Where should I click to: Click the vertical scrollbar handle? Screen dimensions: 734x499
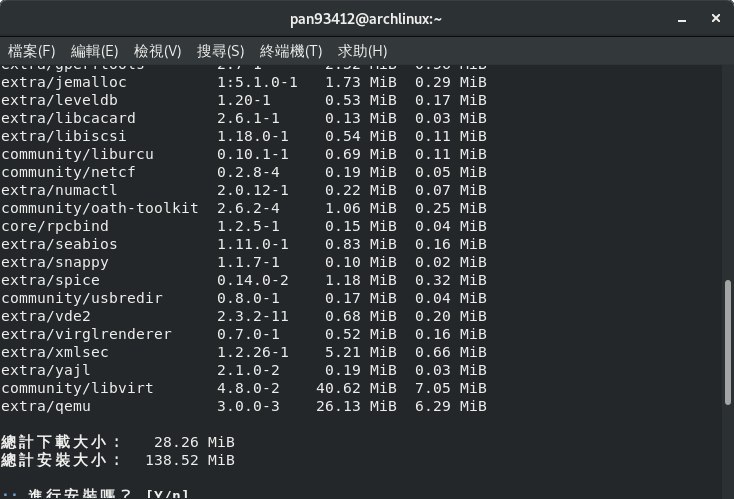click(x=728, y=342)
